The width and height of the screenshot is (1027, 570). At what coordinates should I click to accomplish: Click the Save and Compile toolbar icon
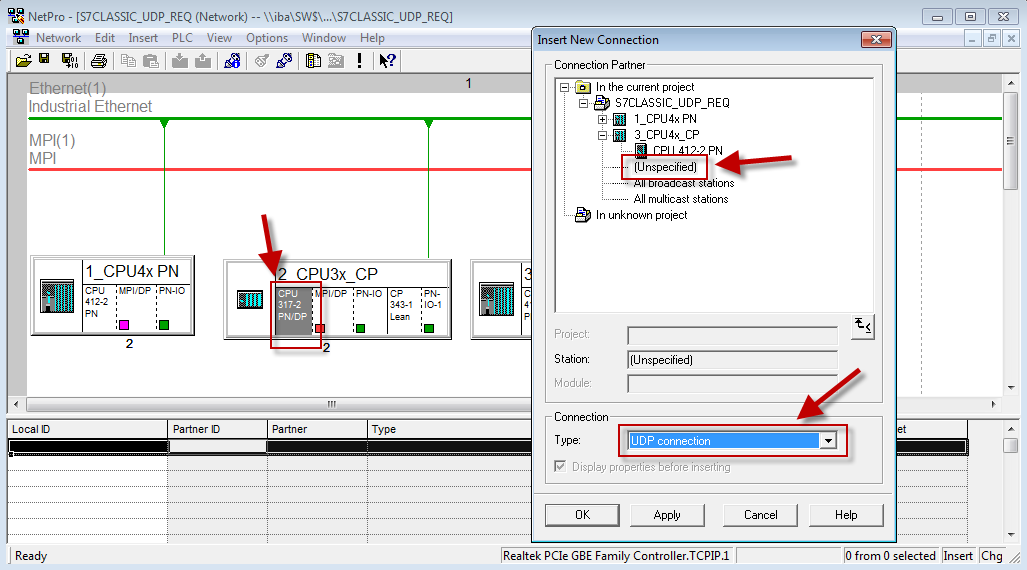[x=70, y=60]
